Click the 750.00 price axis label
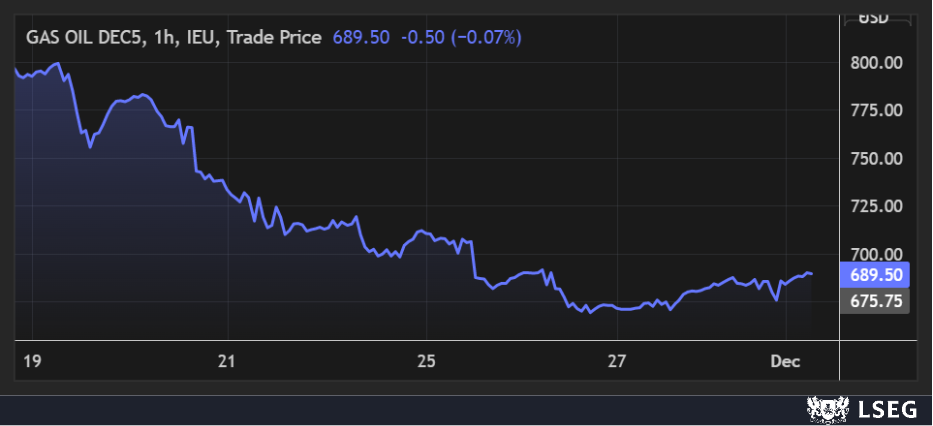Image resolution: width=933 pixels, height=426 pixels. [876, 158]
